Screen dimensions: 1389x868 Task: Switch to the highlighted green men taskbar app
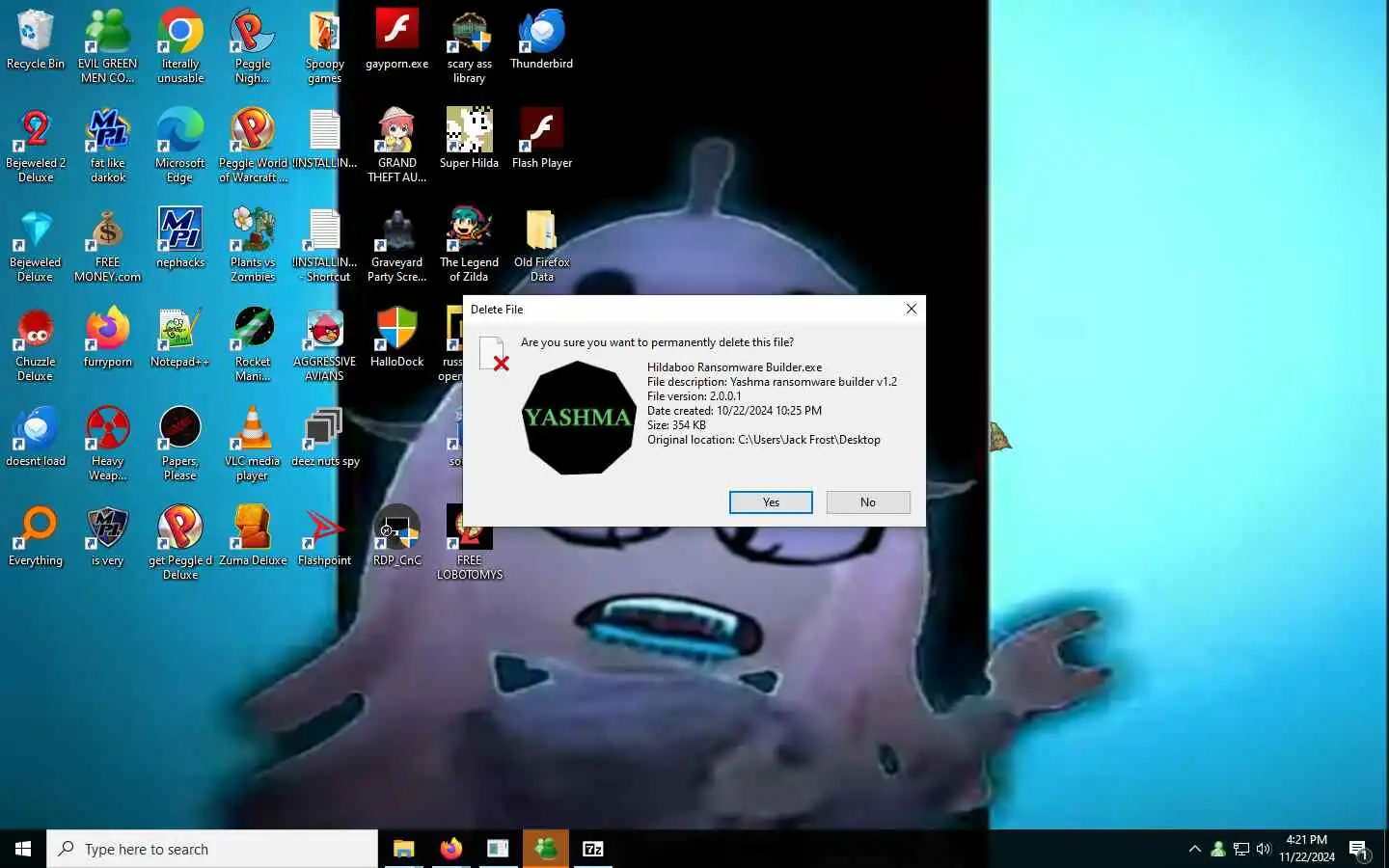pos(546,849)
